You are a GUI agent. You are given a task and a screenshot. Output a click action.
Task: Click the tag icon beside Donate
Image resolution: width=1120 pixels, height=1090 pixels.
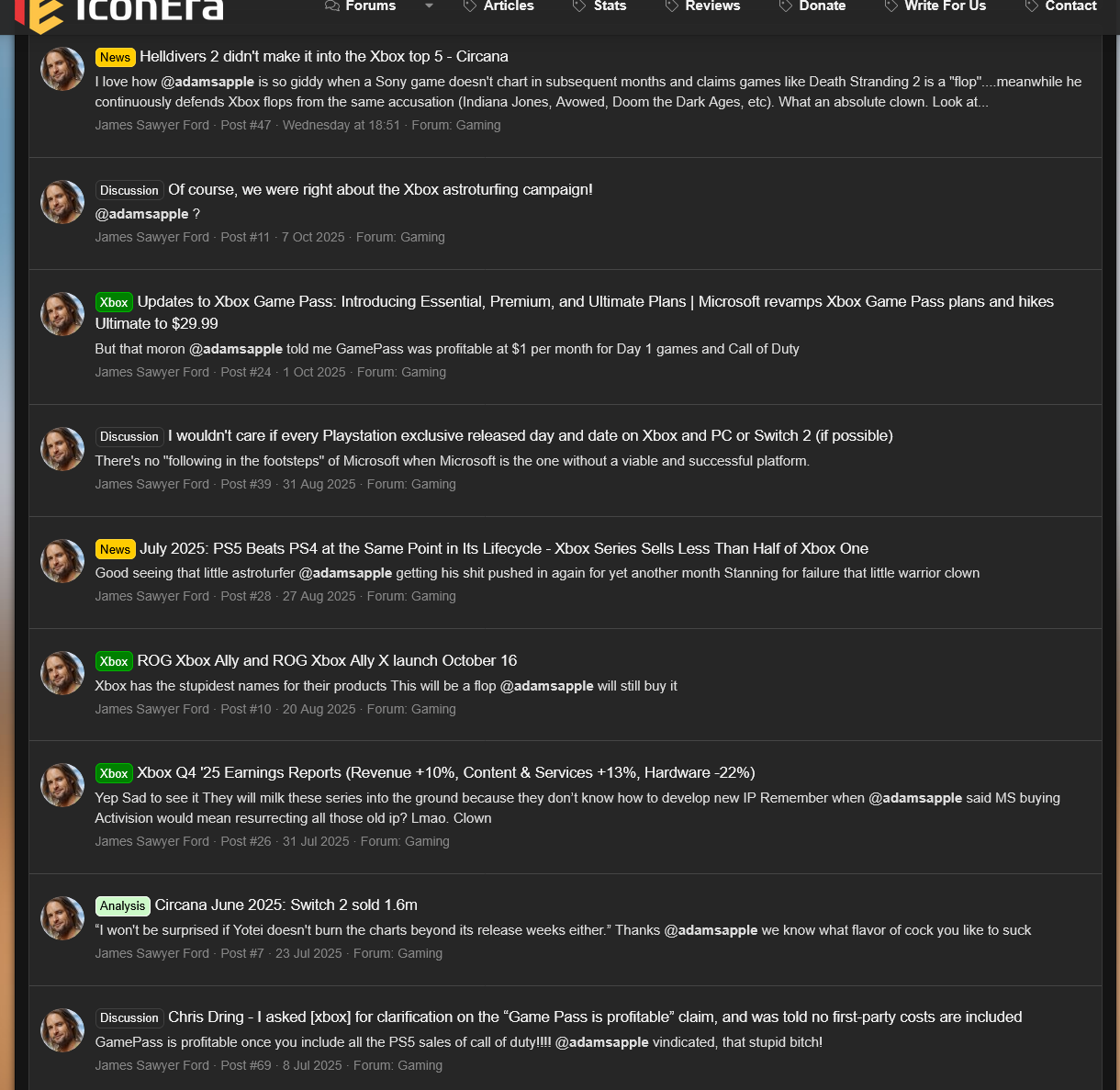point(786,6)
